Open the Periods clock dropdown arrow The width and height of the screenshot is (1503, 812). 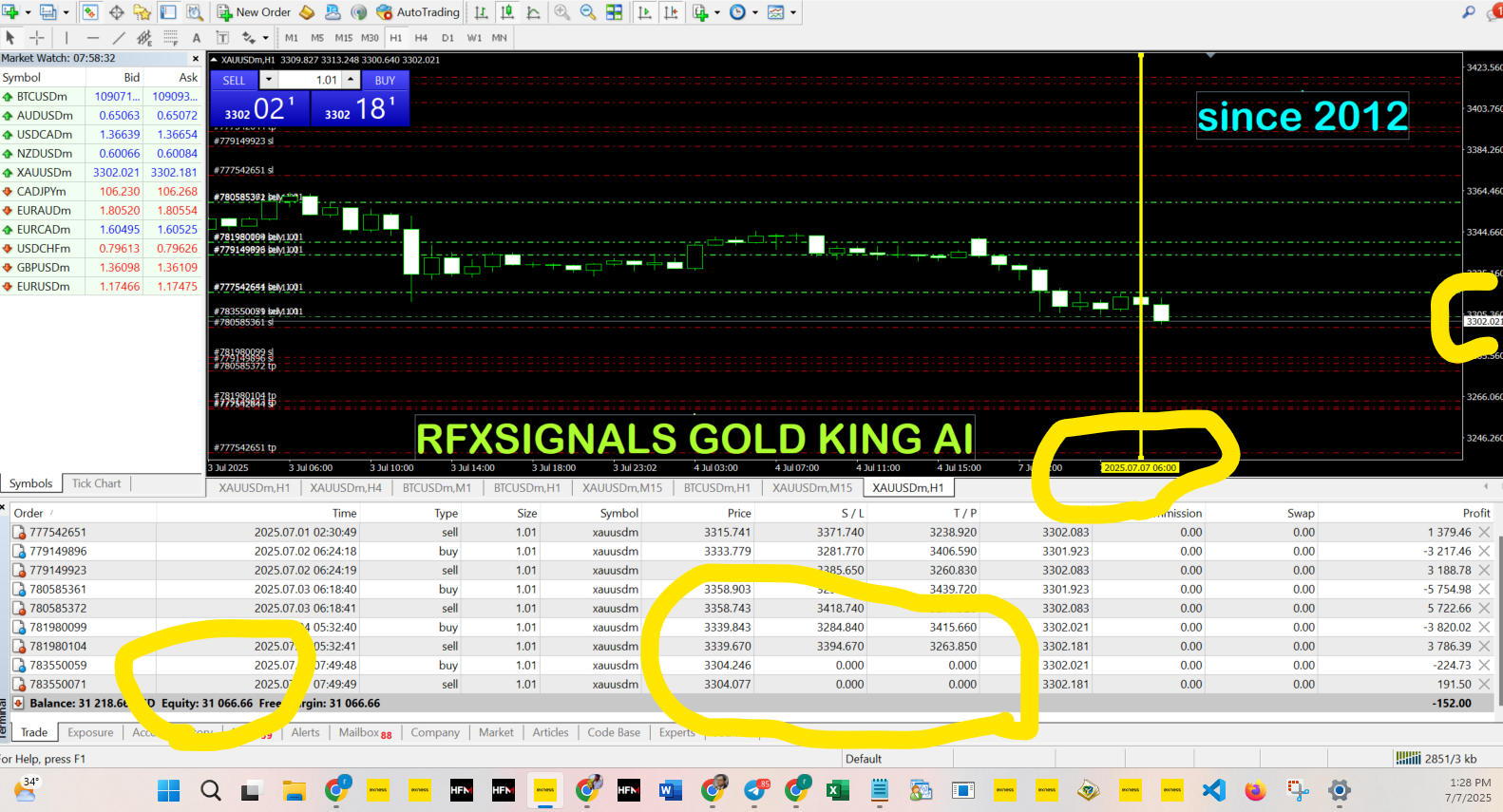(x=755, y=12)
